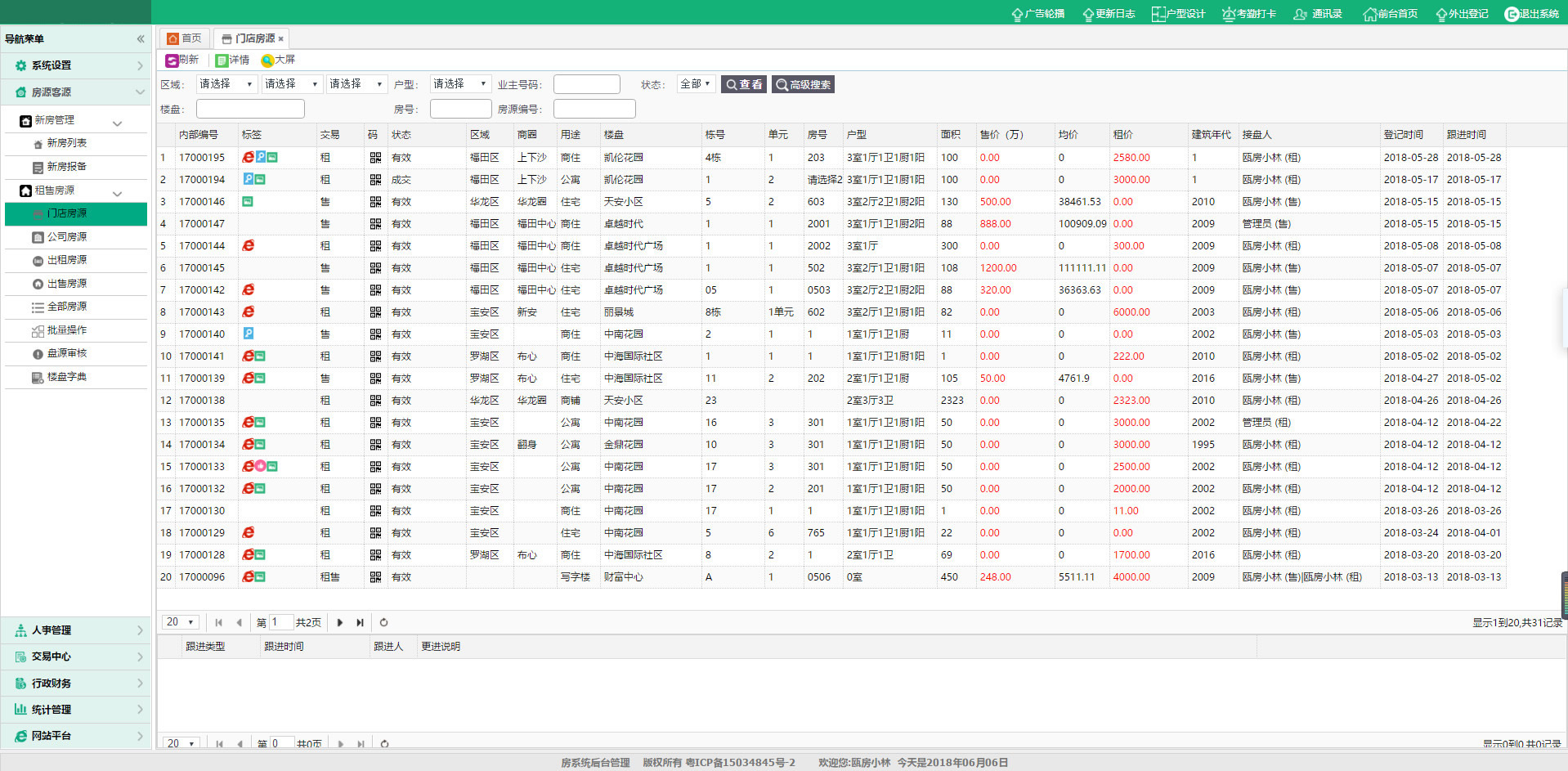Open 通讯录 in the top bar
Image resolution: width=1568 pixels, height=771 pixels.
point(1318,14)
